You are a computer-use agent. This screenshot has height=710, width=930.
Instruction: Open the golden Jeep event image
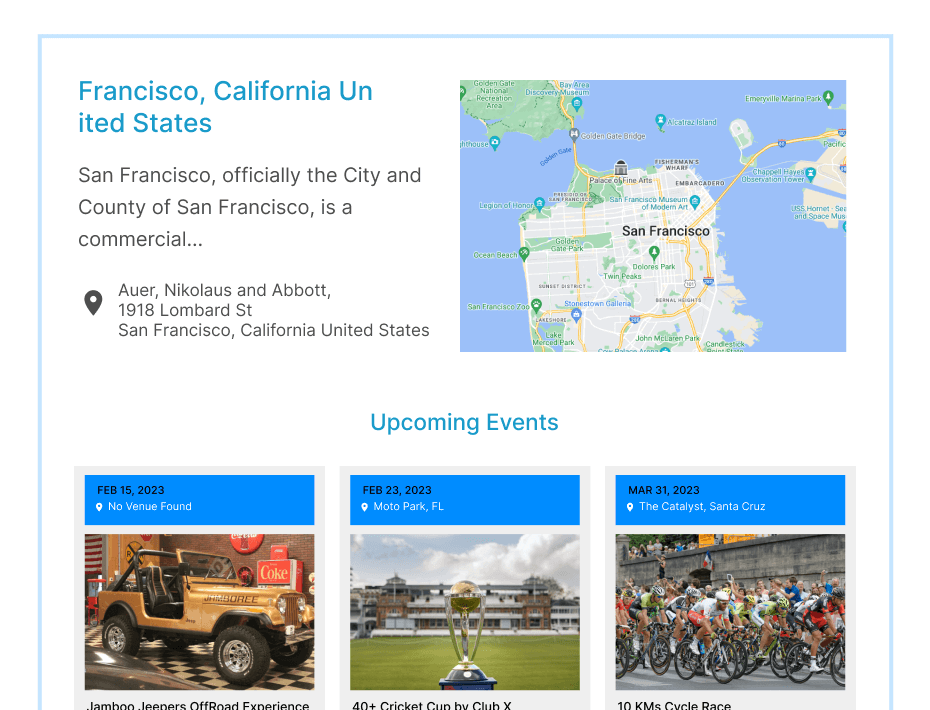199,612
